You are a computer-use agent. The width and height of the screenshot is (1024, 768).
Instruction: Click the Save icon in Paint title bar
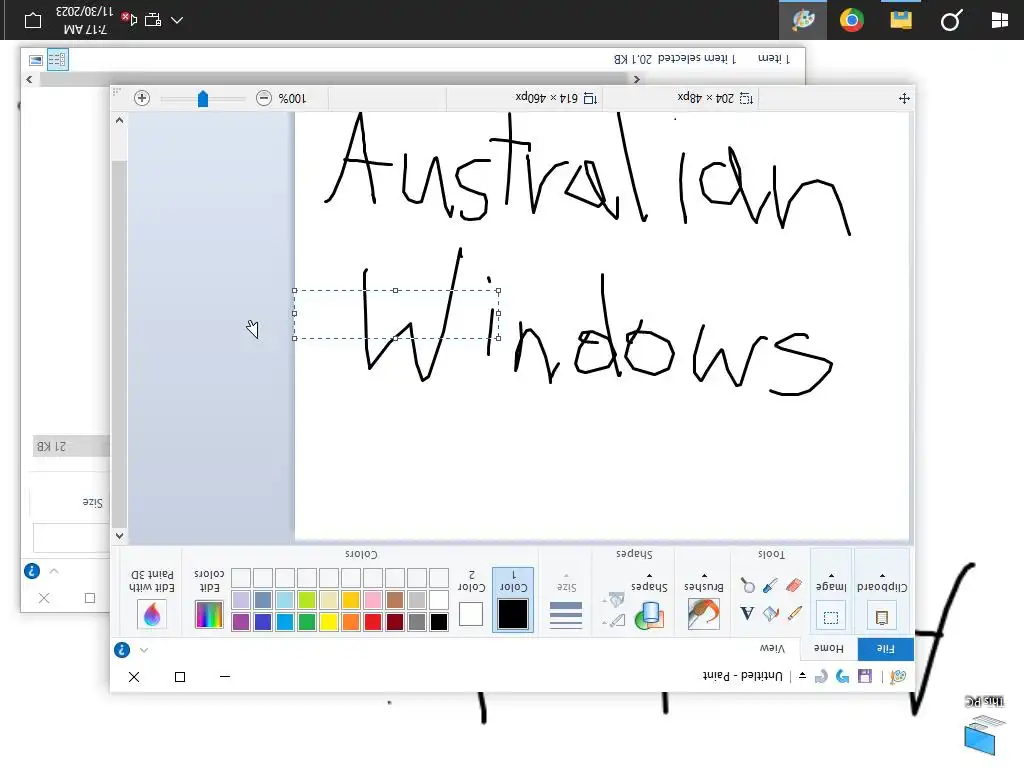tap(865, 676)
